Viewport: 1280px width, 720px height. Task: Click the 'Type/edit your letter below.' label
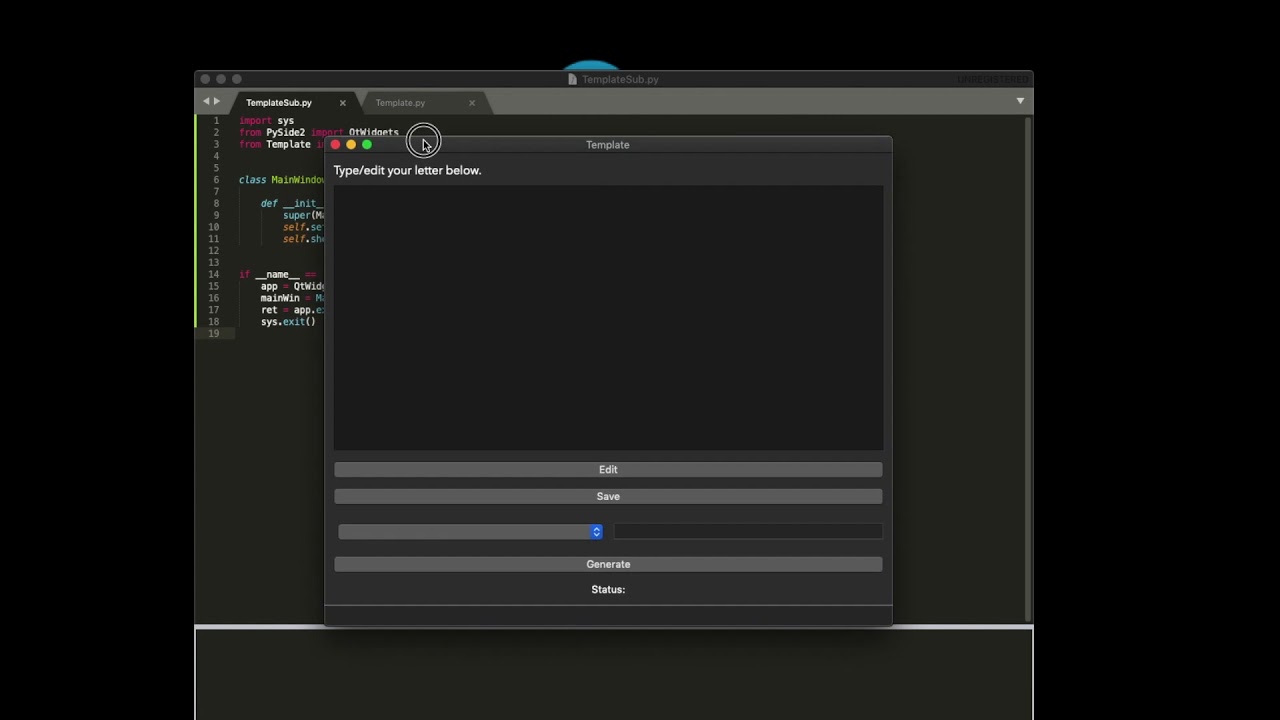(x=407, y=170)
